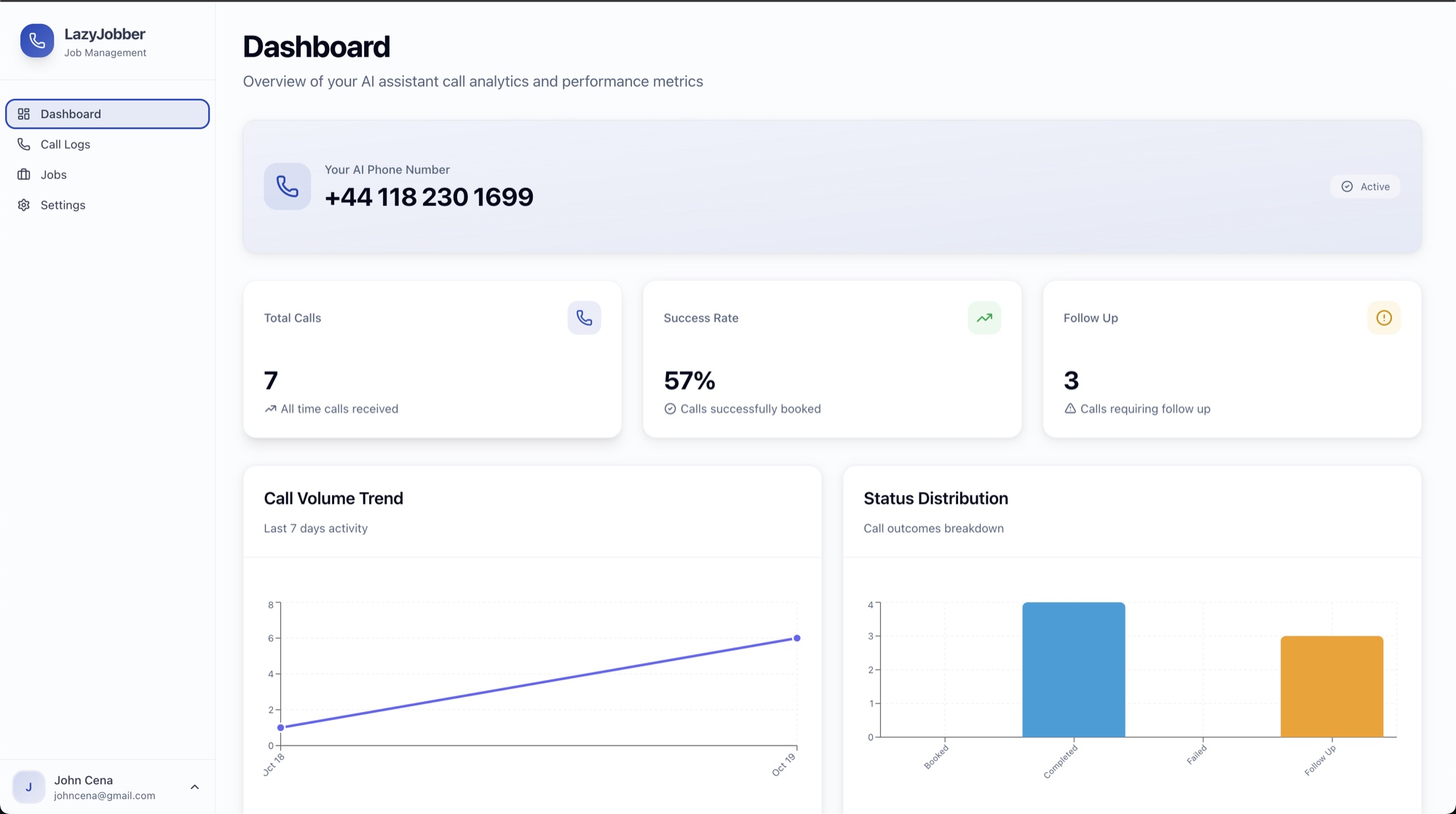Switch to the Call Logs section
1456x814 pixels.
65,143
